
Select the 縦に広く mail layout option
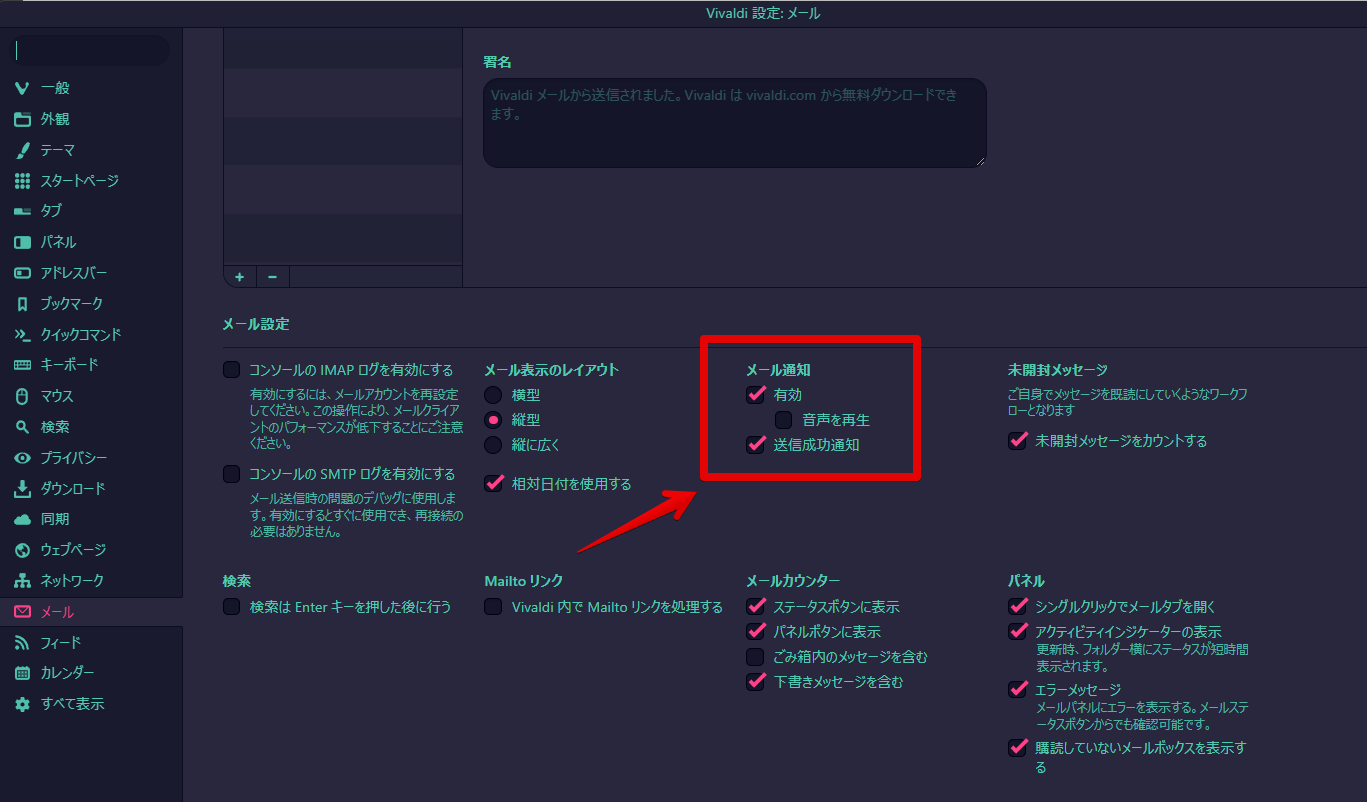[x=493, y=445]
